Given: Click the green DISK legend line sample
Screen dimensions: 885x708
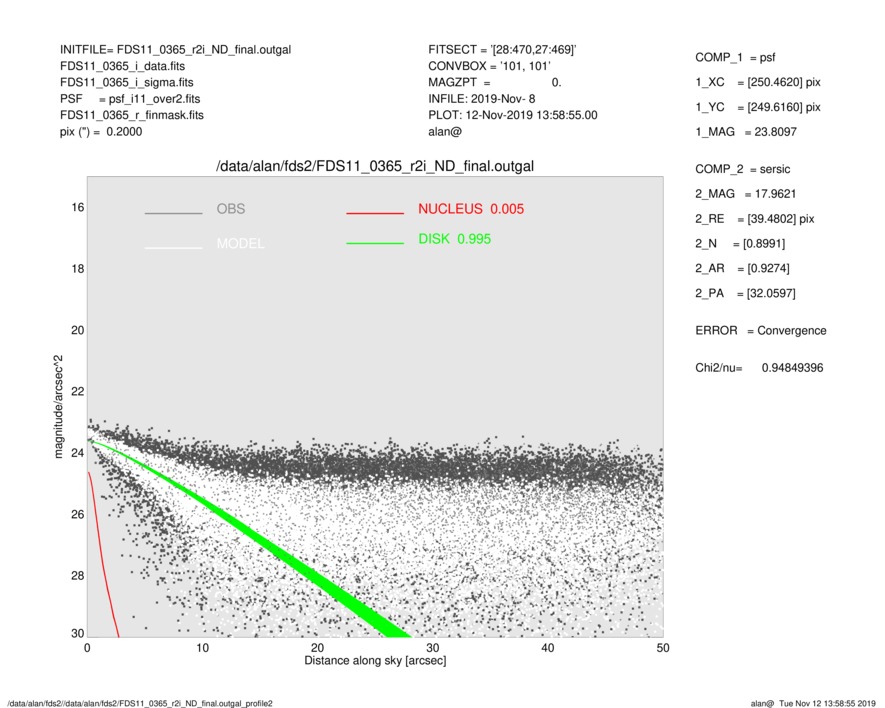Looking at the screenshot, I should [x=375, y=243].
